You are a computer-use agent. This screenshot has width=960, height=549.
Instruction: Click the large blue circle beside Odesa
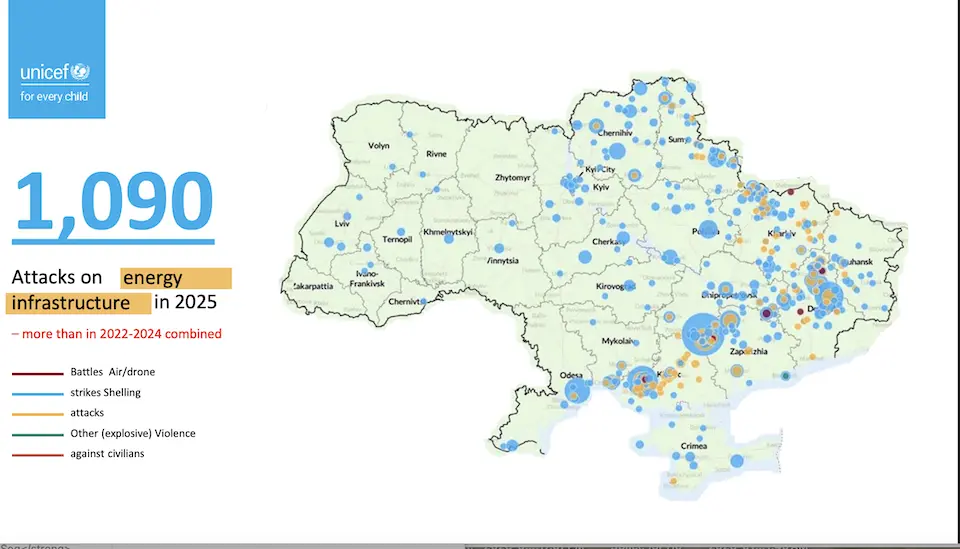(577, 391)
